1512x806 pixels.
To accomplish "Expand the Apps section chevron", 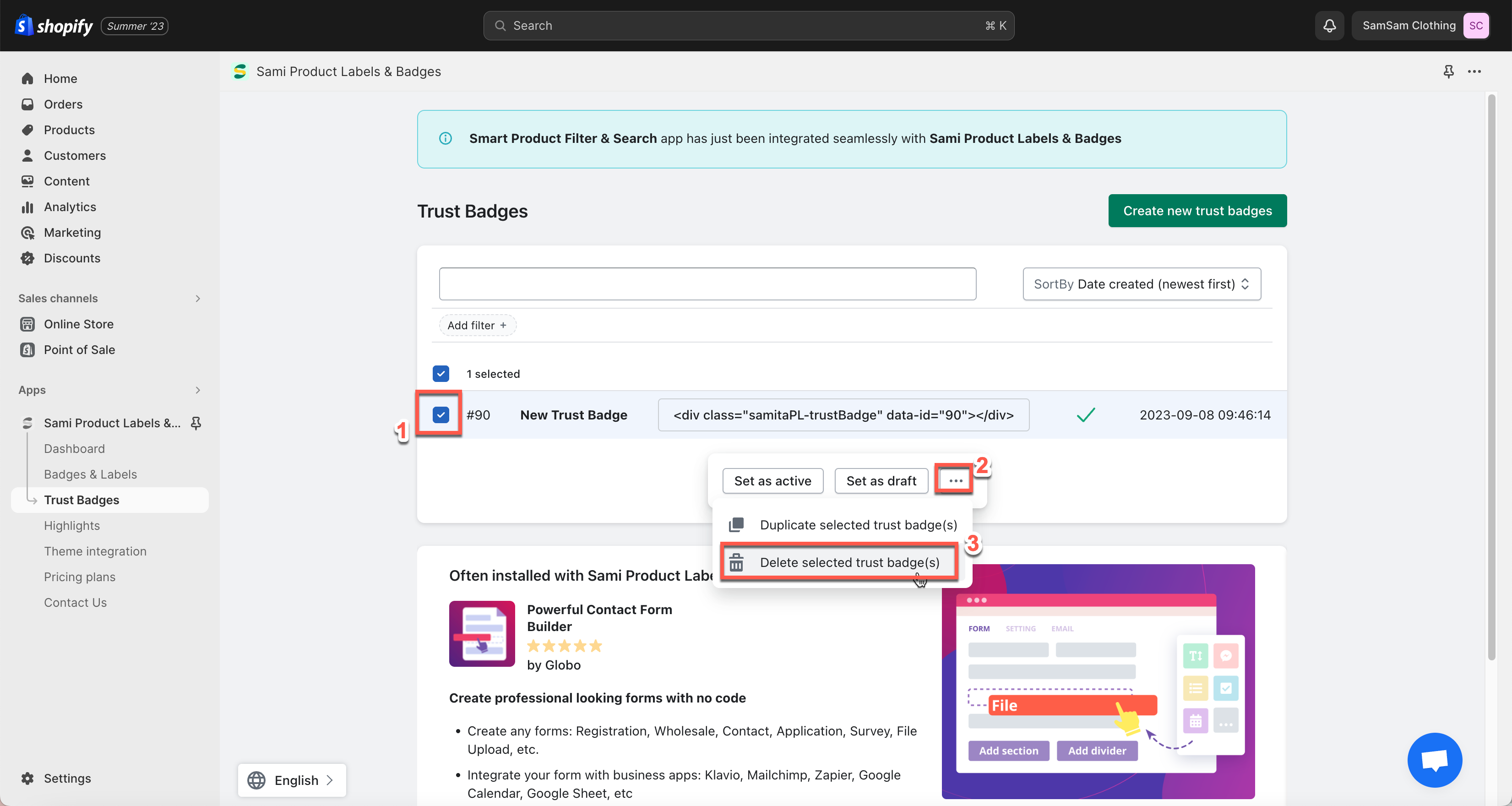I will pyautogui.click(x=198, y=390).
